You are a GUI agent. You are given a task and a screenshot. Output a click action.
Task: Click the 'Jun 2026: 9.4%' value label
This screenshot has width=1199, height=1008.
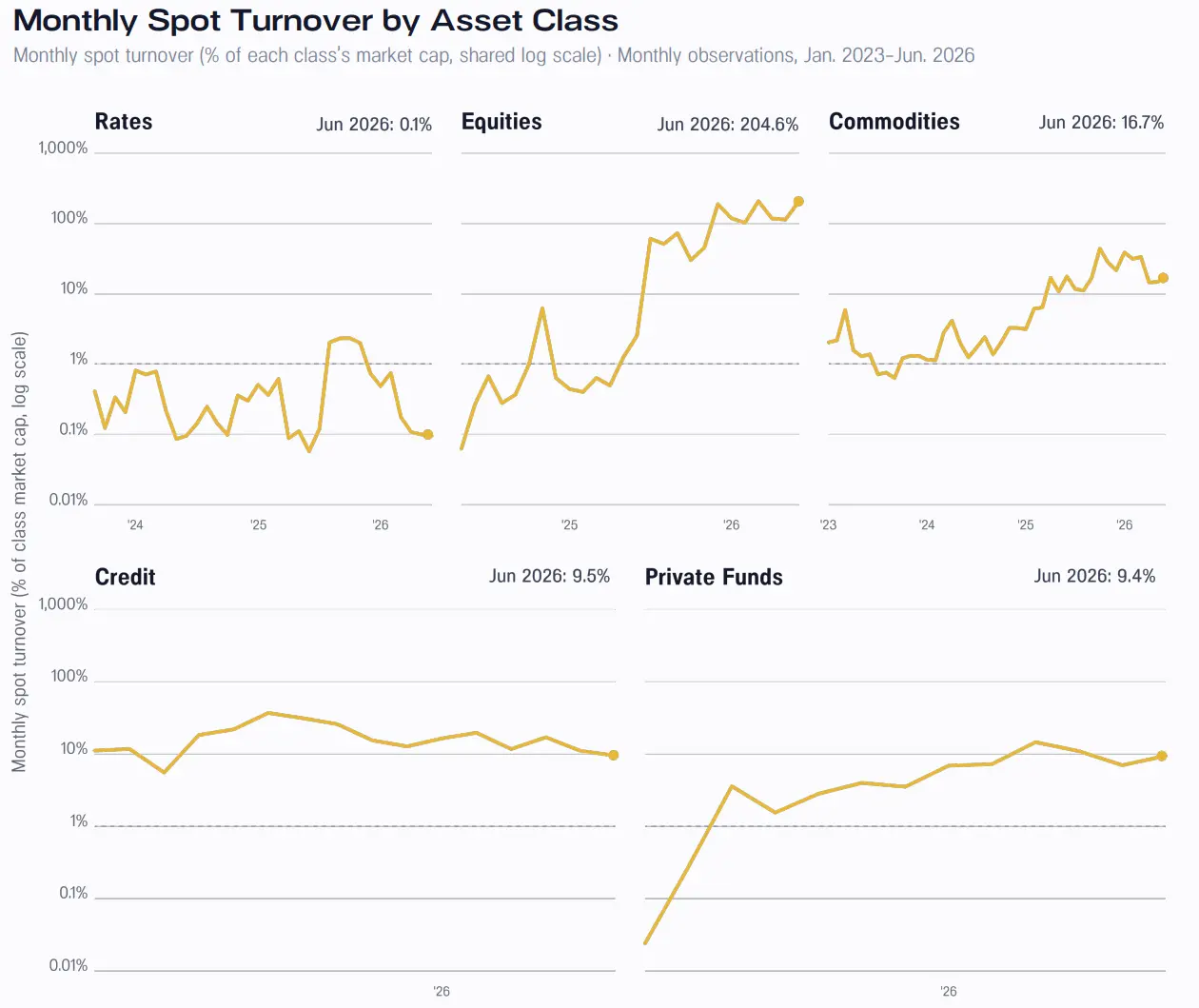point(1094,576)
